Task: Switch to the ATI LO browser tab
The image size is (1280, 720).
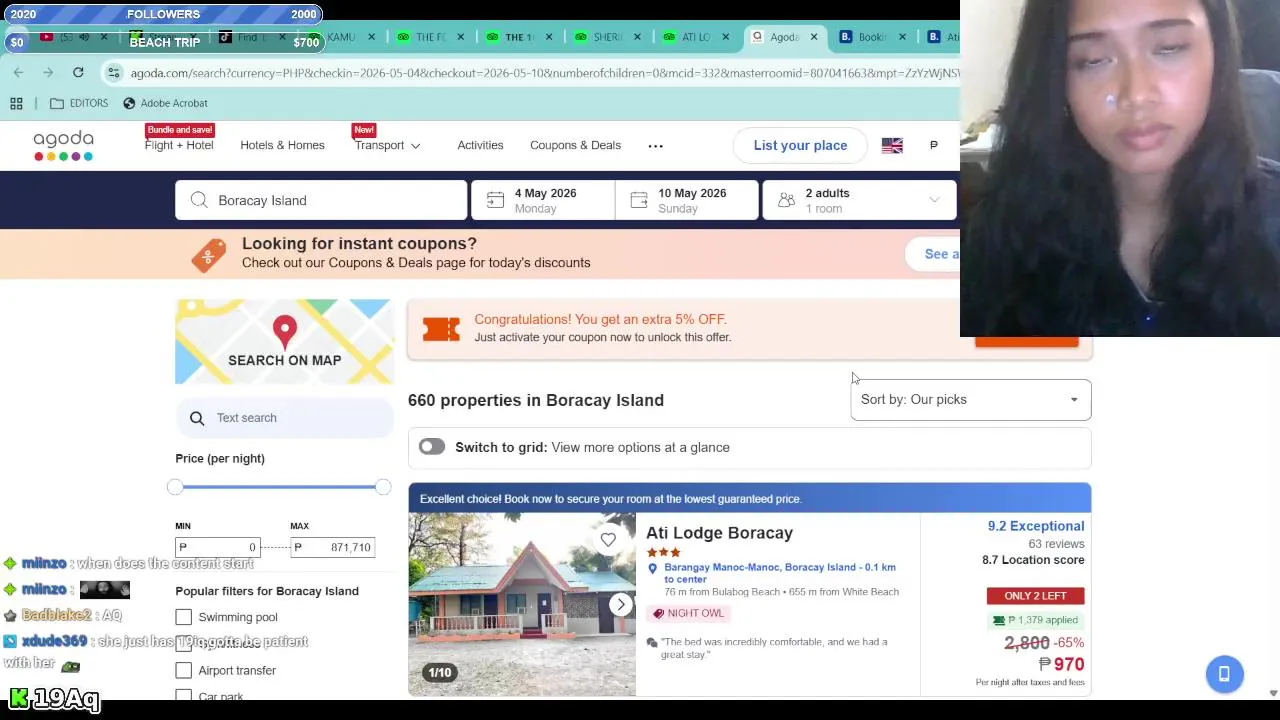Action: click(695, 37)
